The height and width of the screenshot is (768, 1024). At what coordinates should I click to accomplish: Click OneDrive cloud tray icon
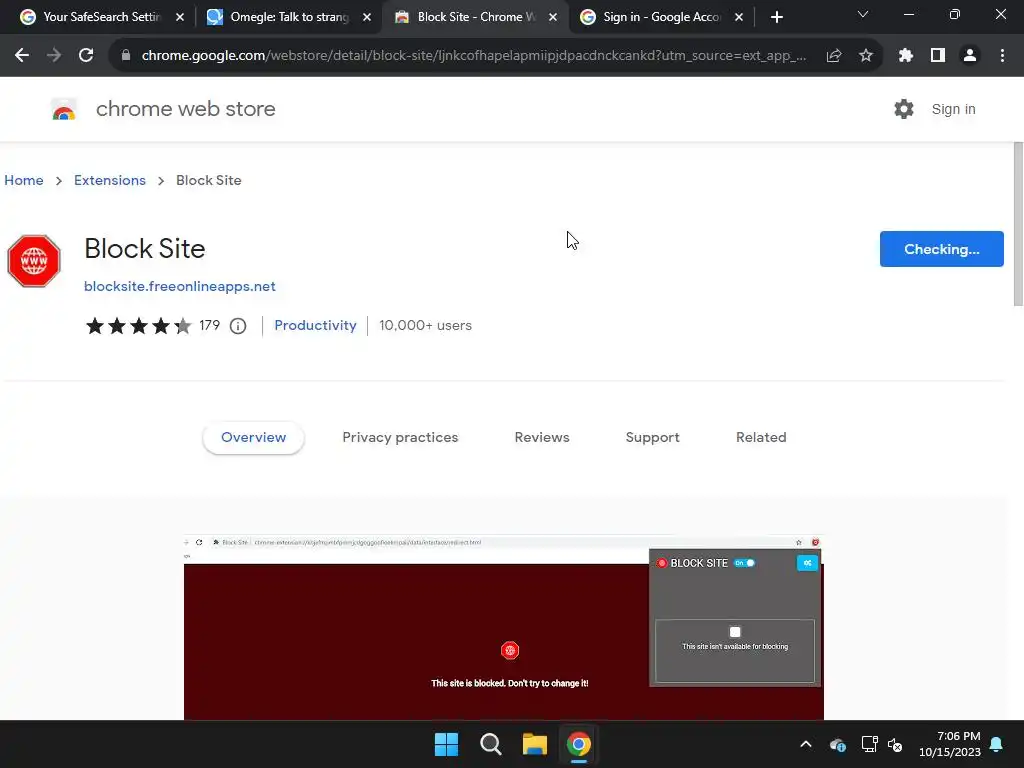click(838, 744)
